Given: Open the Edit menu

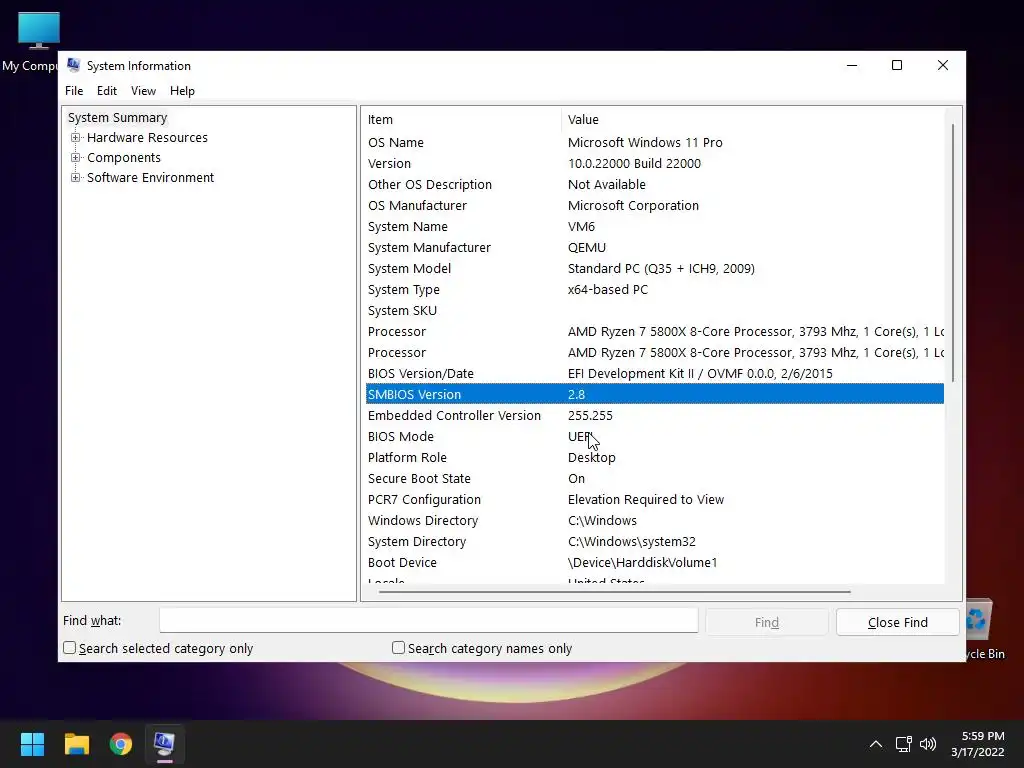Looking at the screenshot, I should pyautogui.click(x=106, y=91).
